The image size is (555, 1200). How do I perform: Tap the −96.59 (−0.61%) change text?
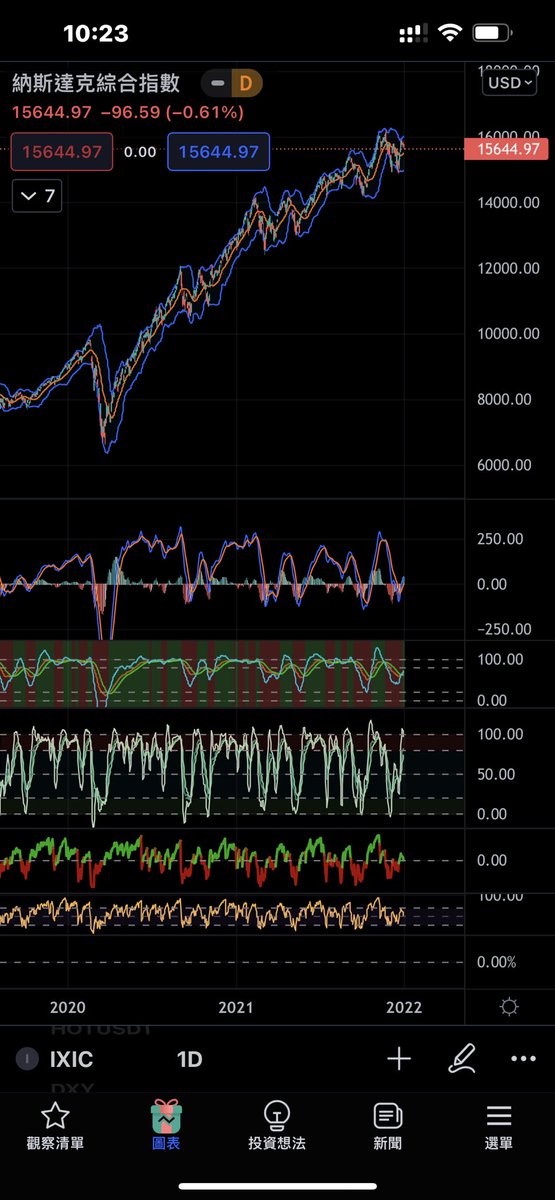pyautogui.click(x=172, y=113)
